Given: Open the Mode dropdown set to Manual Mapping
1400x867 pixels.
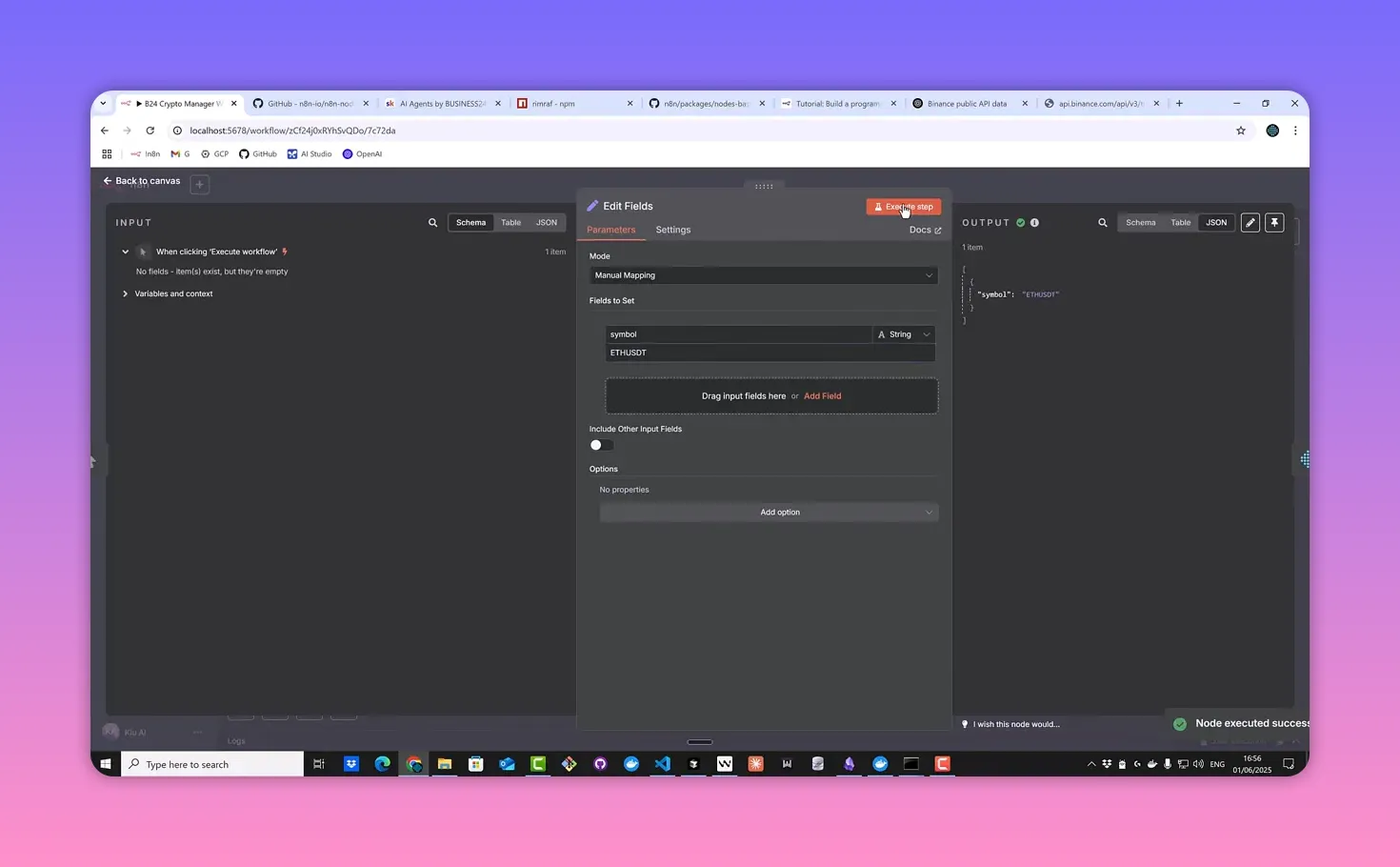Looking at the screenshot, I should click(x=763, y=275).
